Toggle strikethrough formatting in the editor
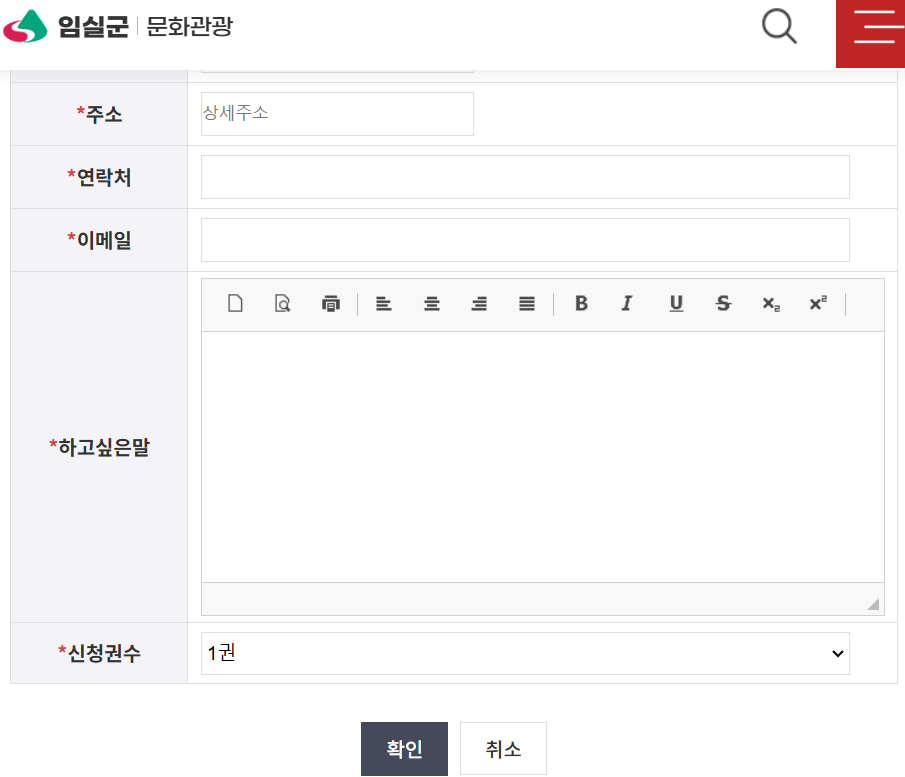 (x=723, y=304)
